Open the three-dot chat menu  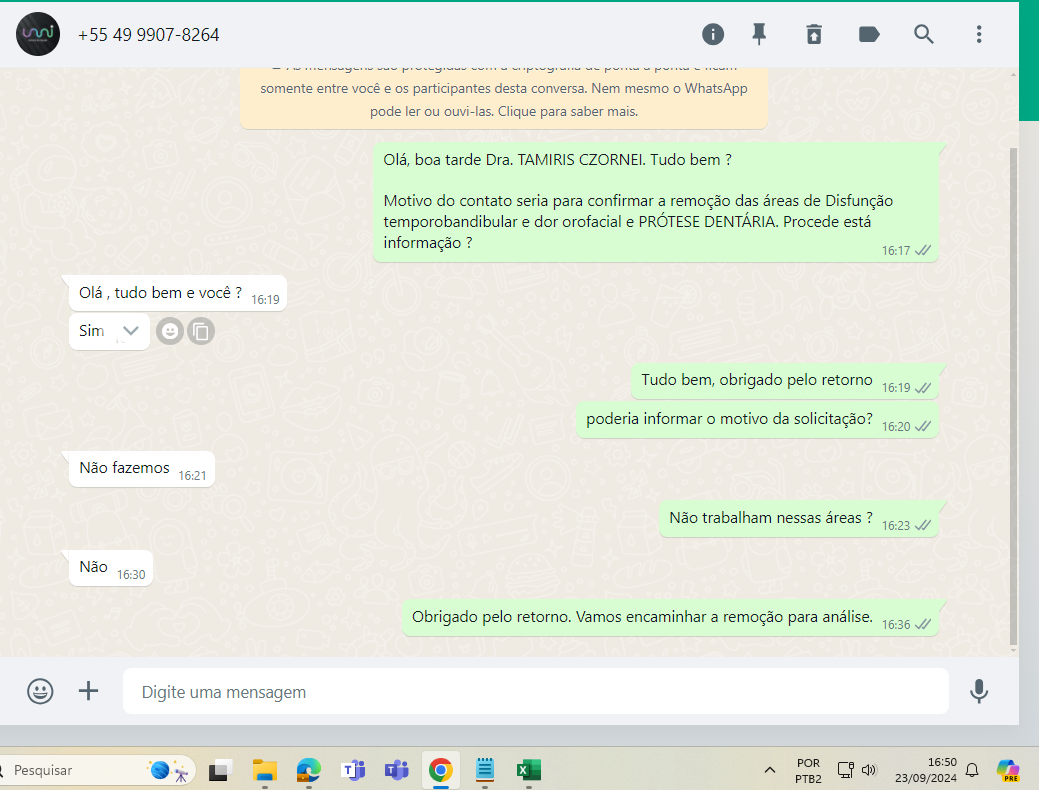click(979, 34)
